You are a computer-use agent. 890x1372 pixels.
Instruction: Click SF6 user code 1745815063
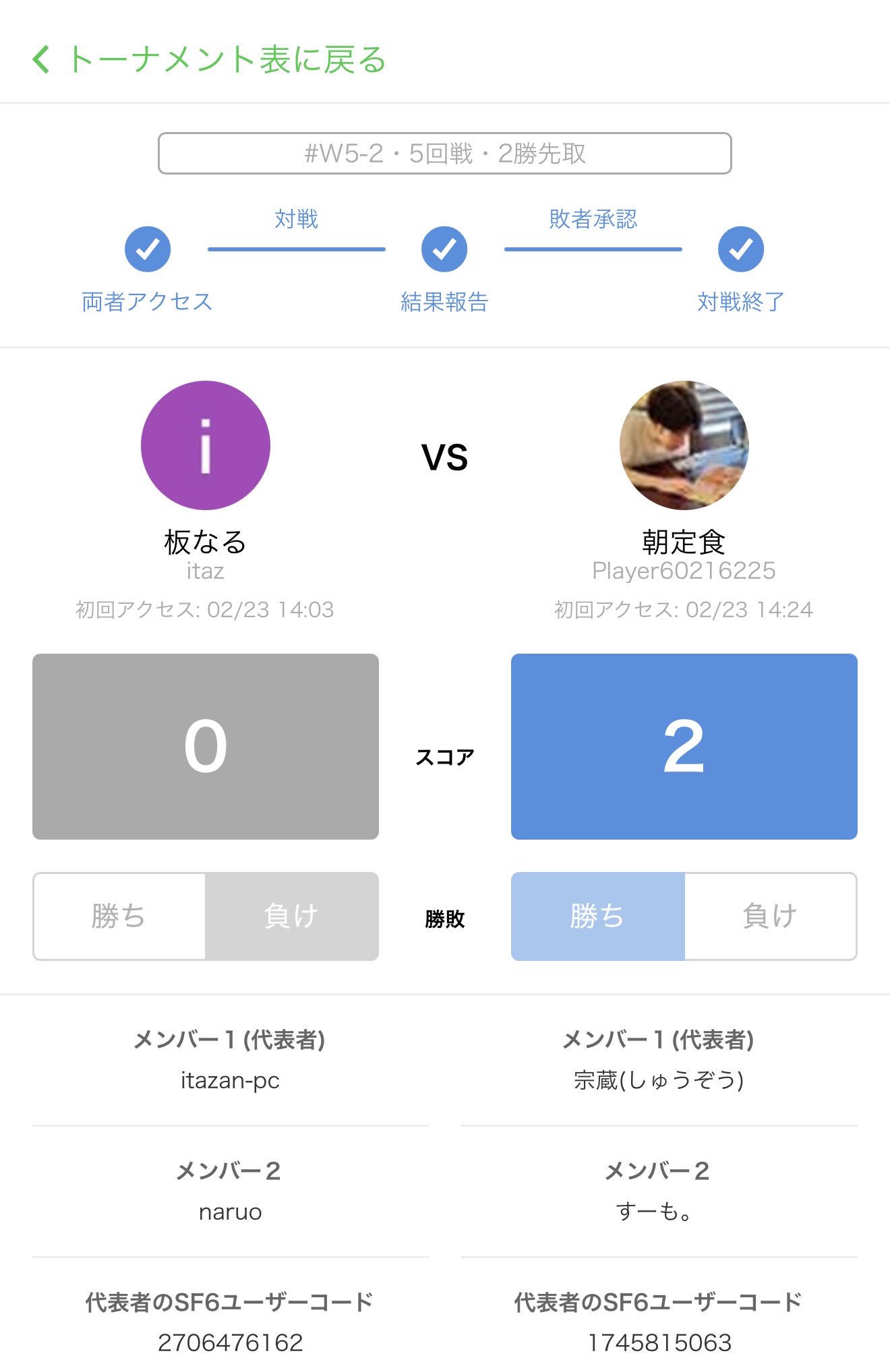click(659, 1342)
